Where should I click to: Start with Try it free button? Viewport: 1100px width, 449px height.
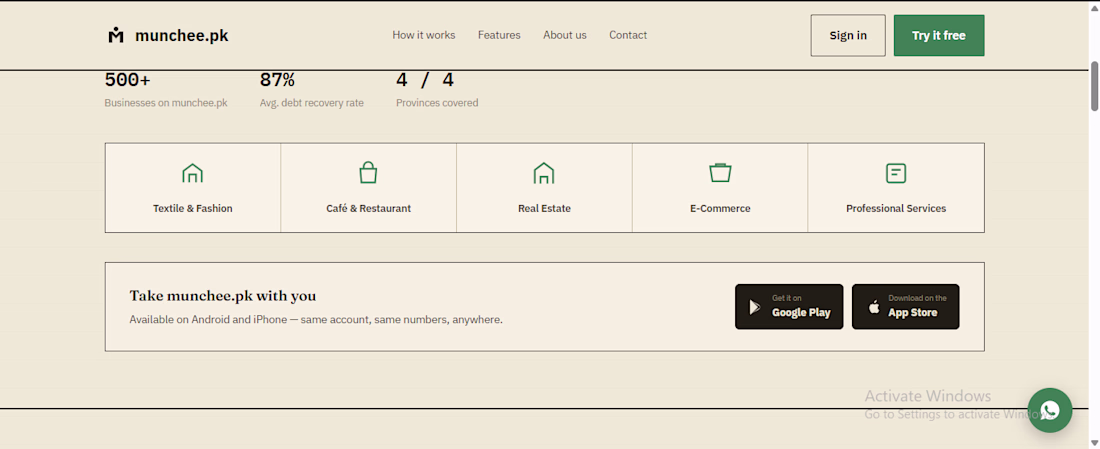[939, 35]
